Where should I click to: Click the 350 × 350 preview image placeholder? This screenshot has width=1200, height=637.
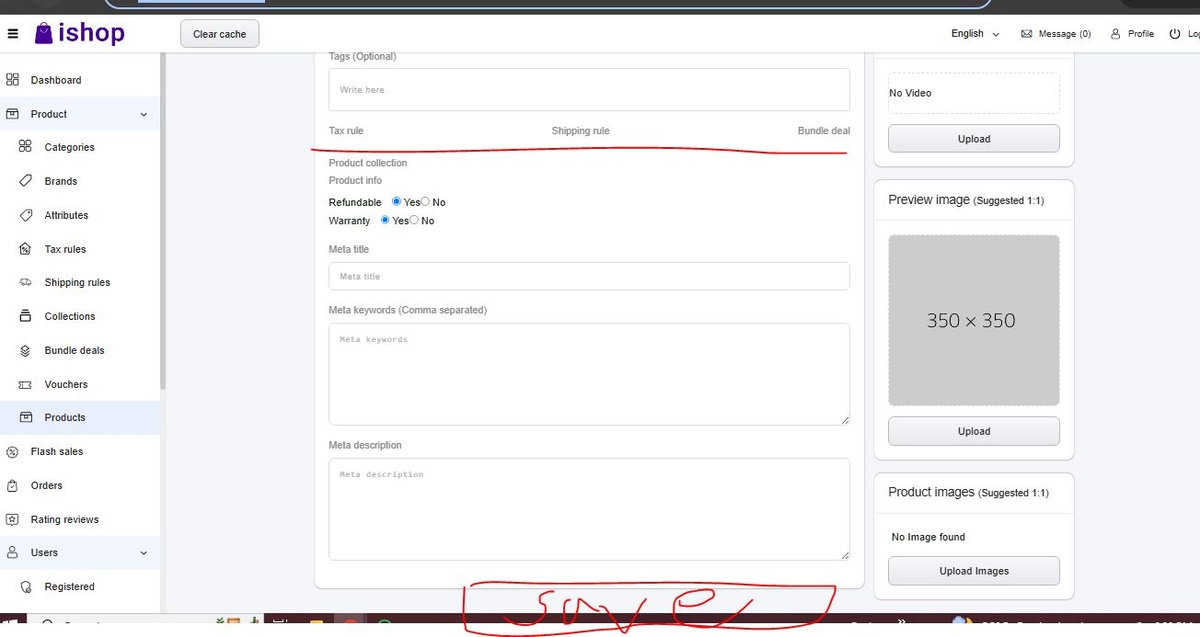[973, 320]
